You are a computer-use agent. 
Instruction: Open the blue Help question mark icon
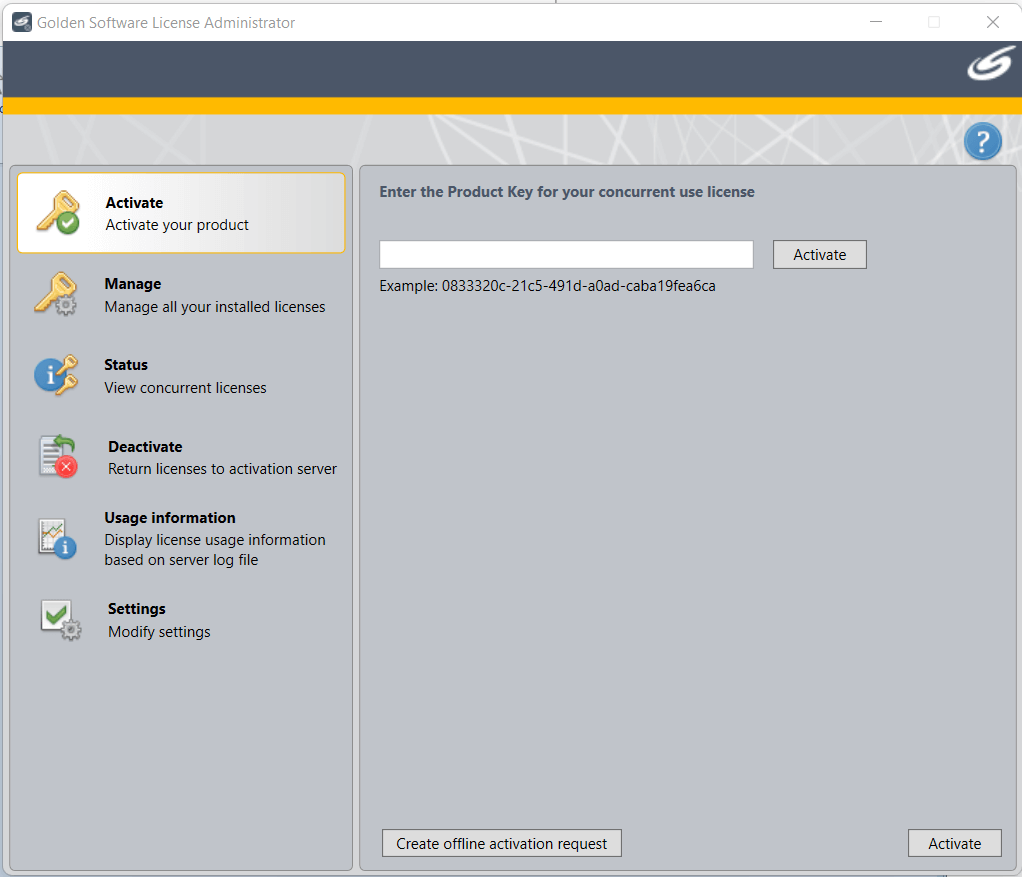click(982, 141)
